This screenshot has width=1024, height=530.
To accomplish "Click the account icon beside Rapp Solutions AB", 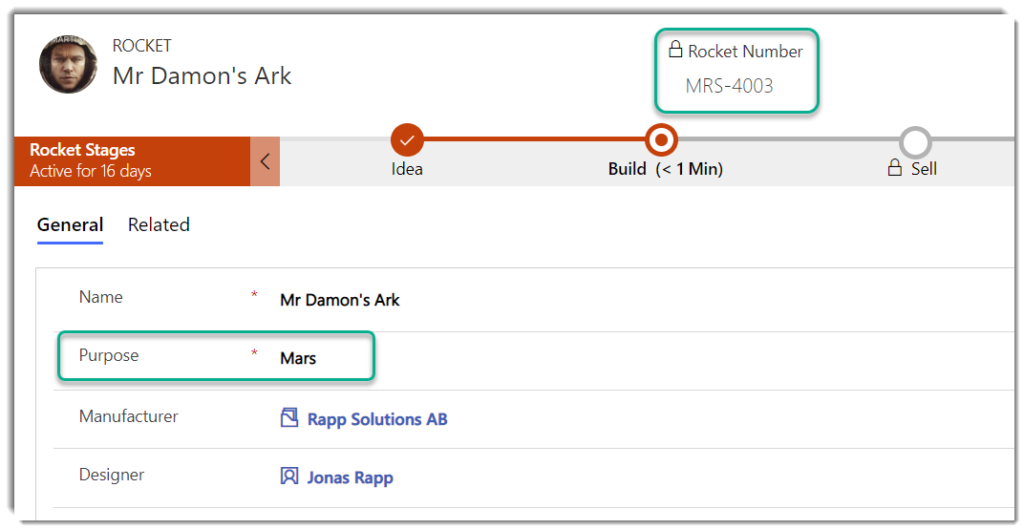I will click(x=289, y=419).
